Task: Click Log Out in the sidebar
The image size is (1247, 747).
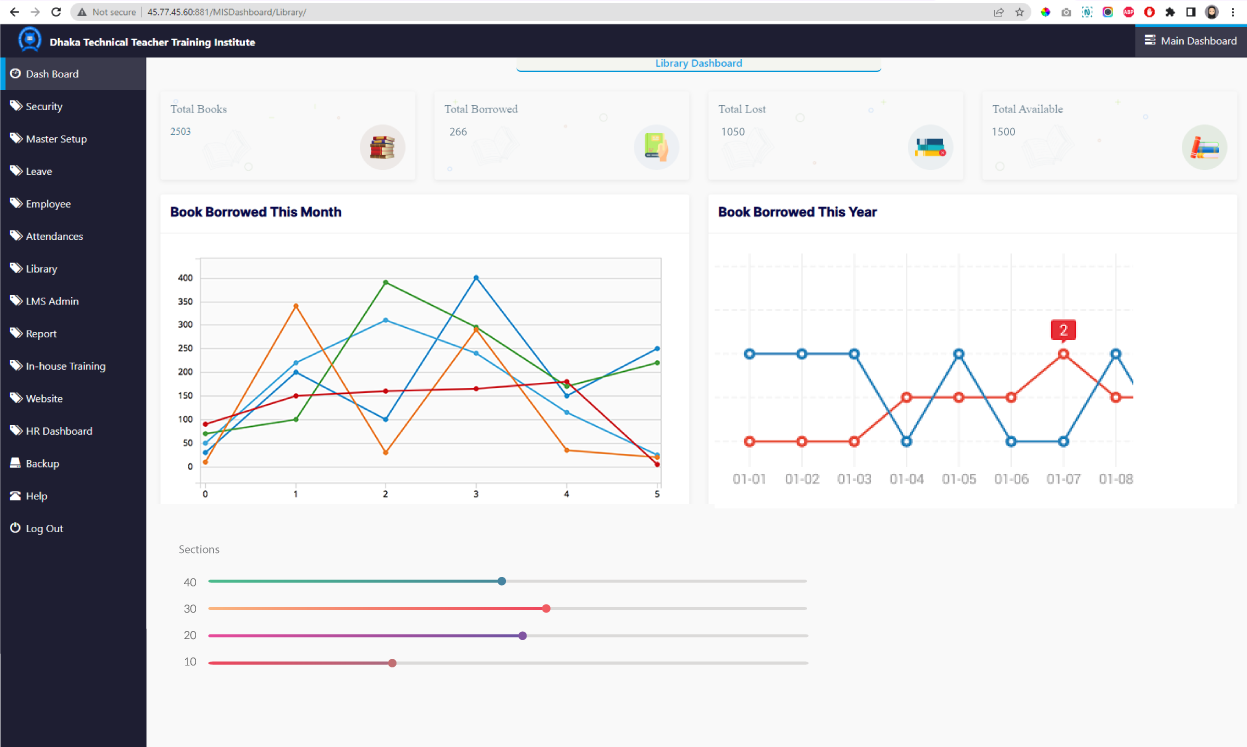Action: (x=44, y=528)
